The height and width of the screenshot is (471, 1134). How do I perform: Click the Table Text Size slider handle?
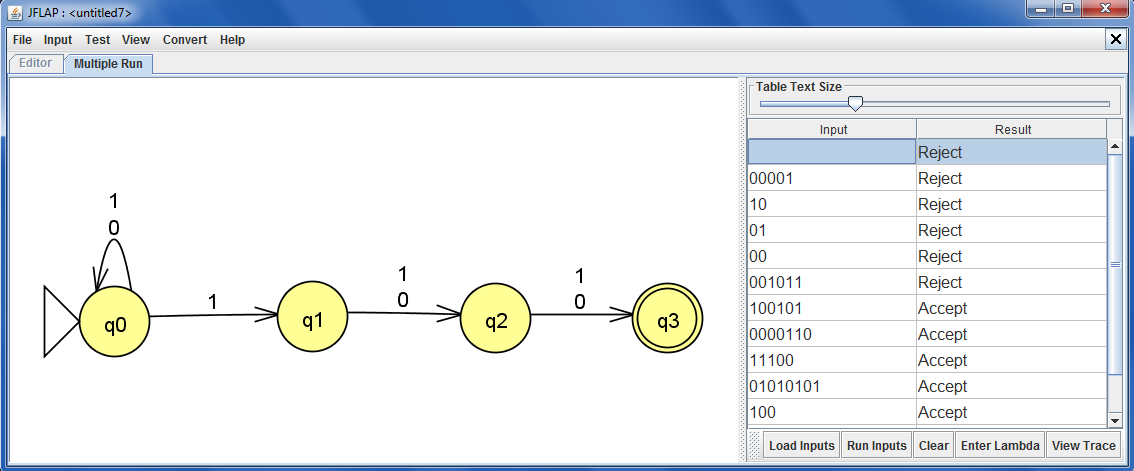(x=855, y=103)
